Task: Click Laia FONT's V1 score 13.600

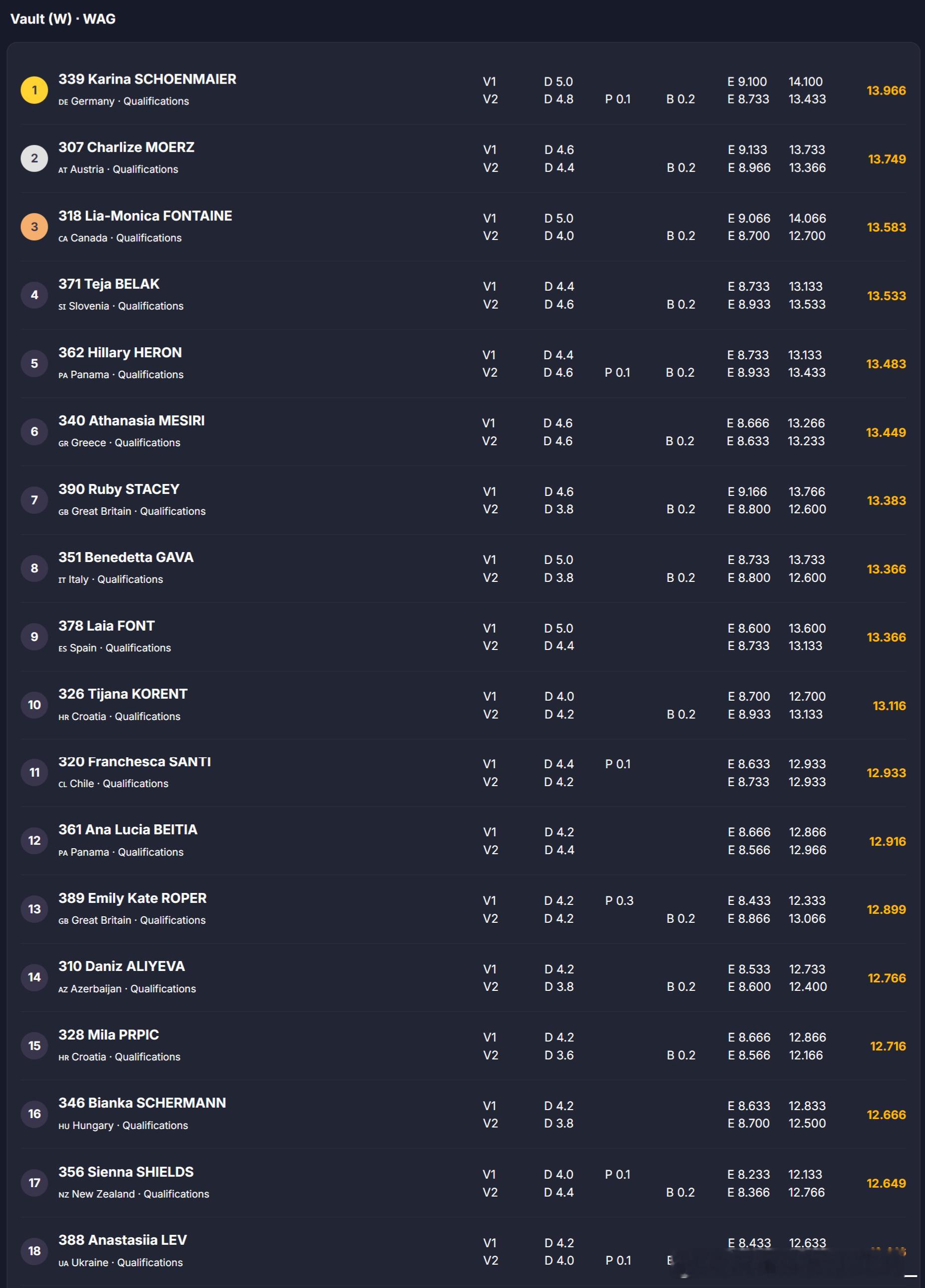Action: click(807, 629)
